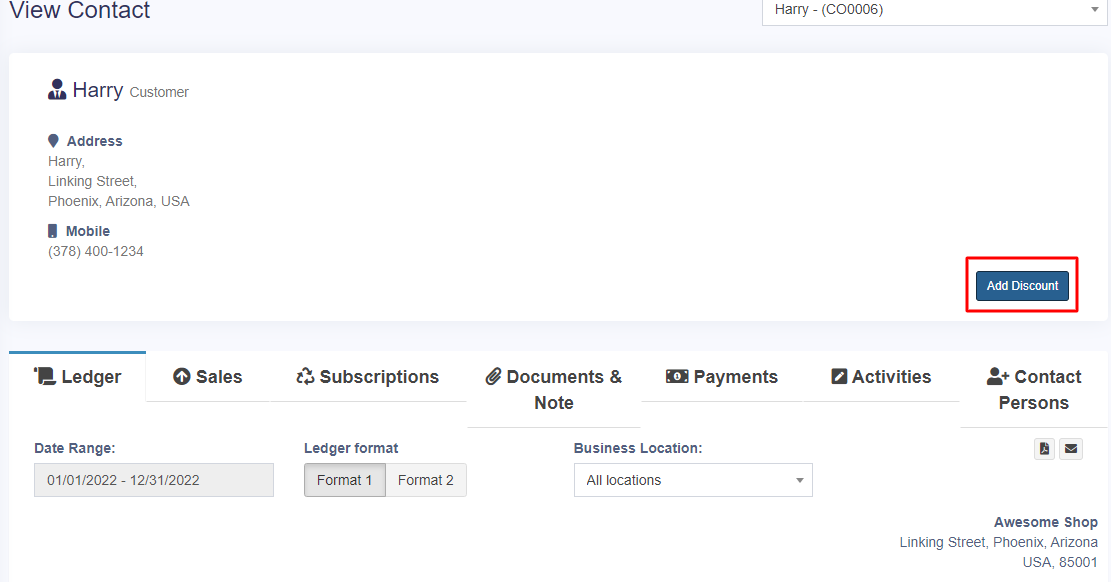
Task: Click the user icon beside Harry's name
Action: tap(57, 90)
